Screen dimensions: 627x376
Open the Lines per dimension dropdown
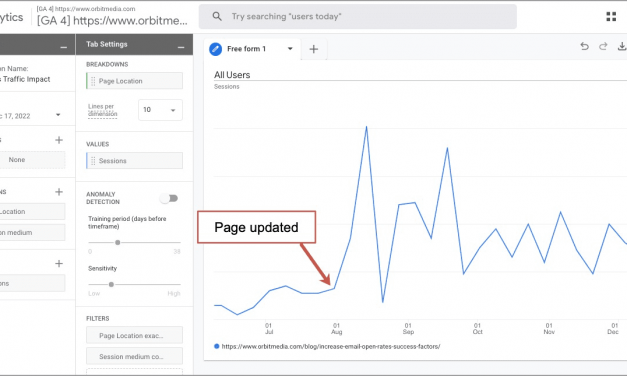coord(160,110)
